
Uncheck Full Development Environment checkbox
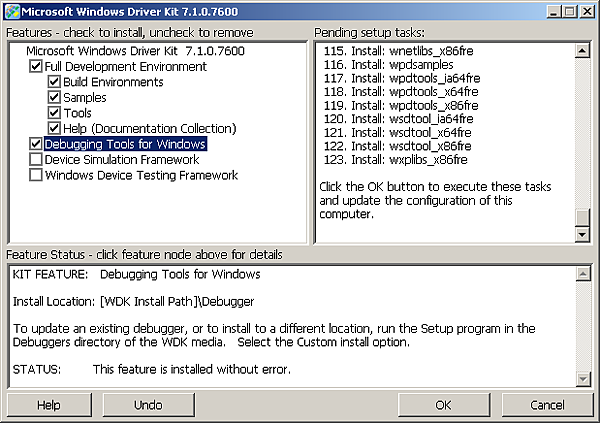click(36, 66)
